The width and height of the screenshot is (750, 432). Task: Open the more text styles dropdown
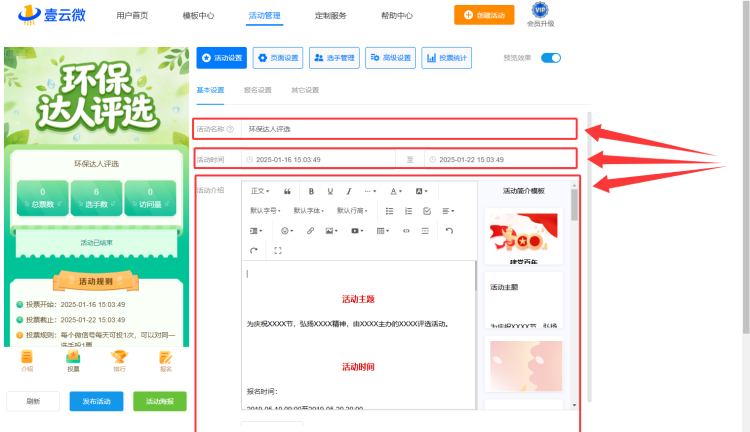370,191
